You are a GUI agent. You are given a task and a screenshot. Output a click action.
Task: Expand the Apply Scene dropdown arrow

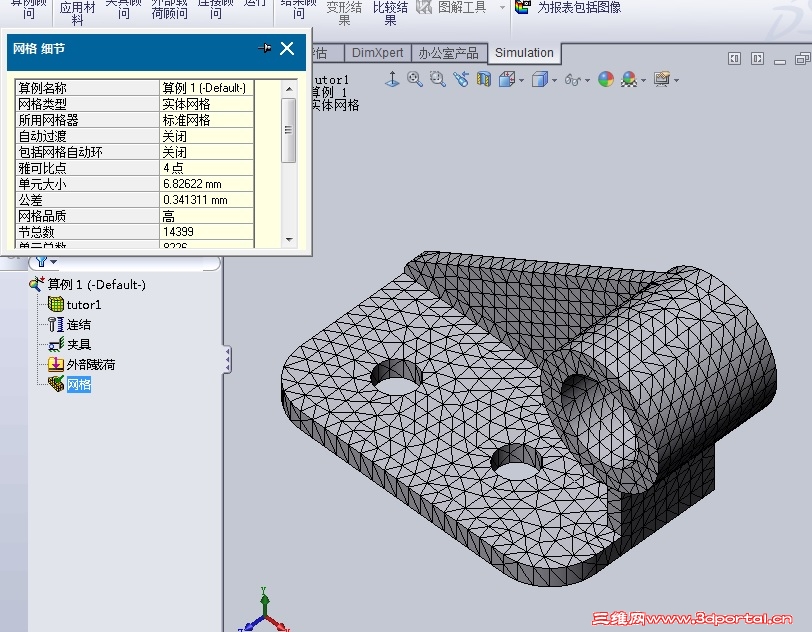click(x=644, y=80)
